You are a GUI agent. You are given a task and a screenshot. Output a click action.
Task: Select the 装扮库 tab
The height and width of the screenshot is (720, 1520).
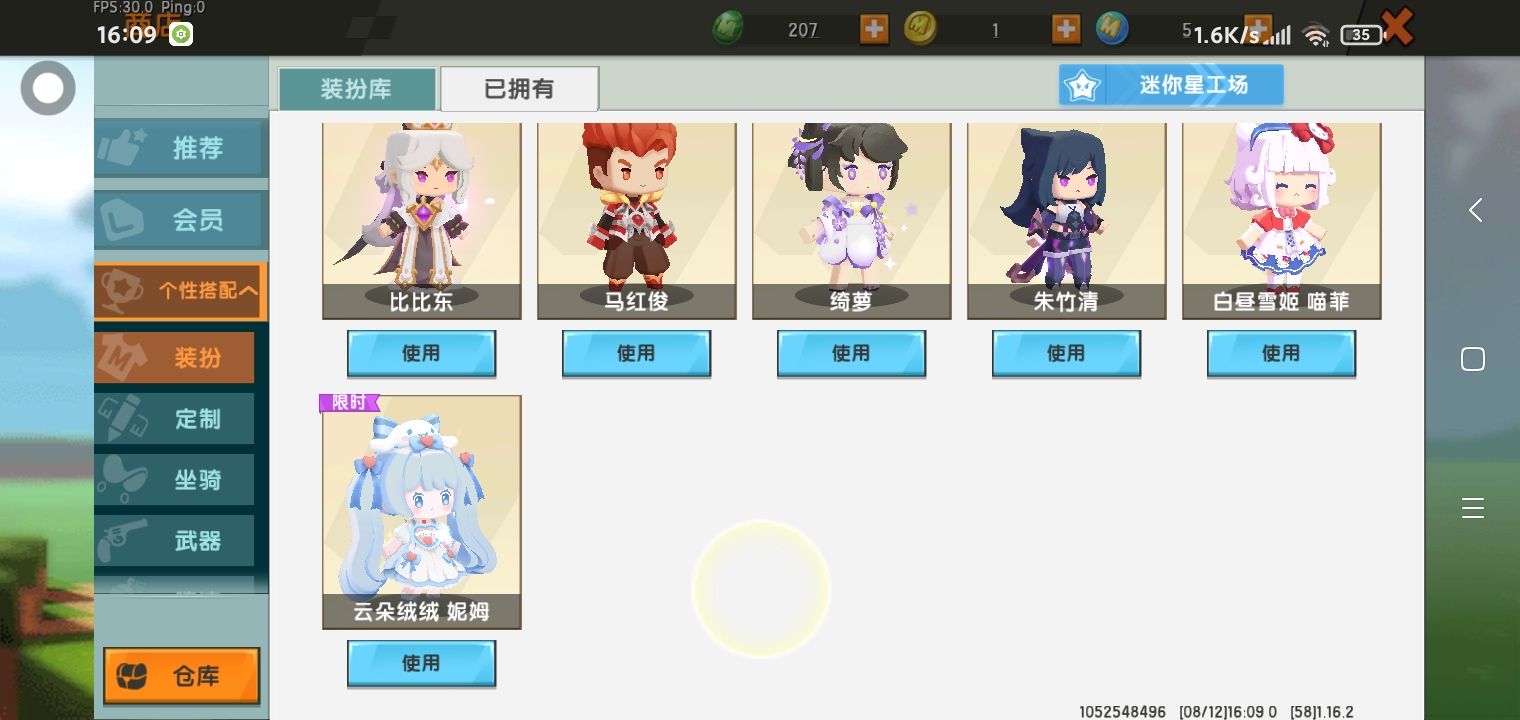tap(357, 89)
